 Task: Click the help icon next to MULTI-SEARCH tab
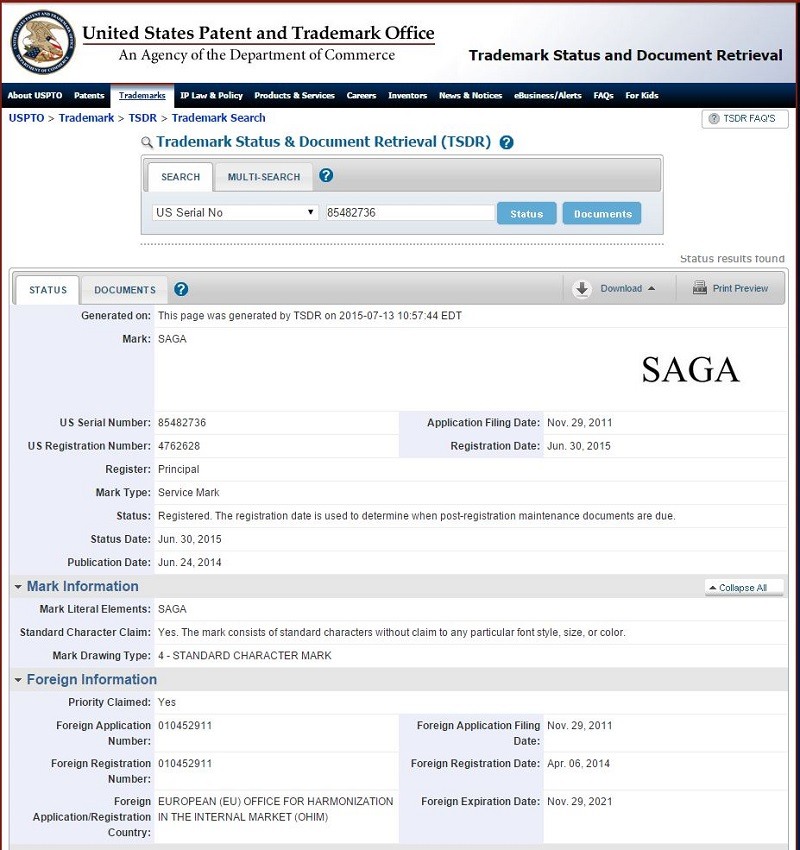pos(326,176)
